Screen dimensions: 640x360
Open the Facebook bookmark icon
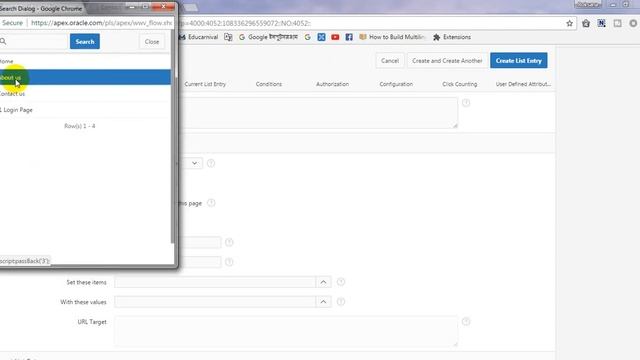[x=349, y=37]
